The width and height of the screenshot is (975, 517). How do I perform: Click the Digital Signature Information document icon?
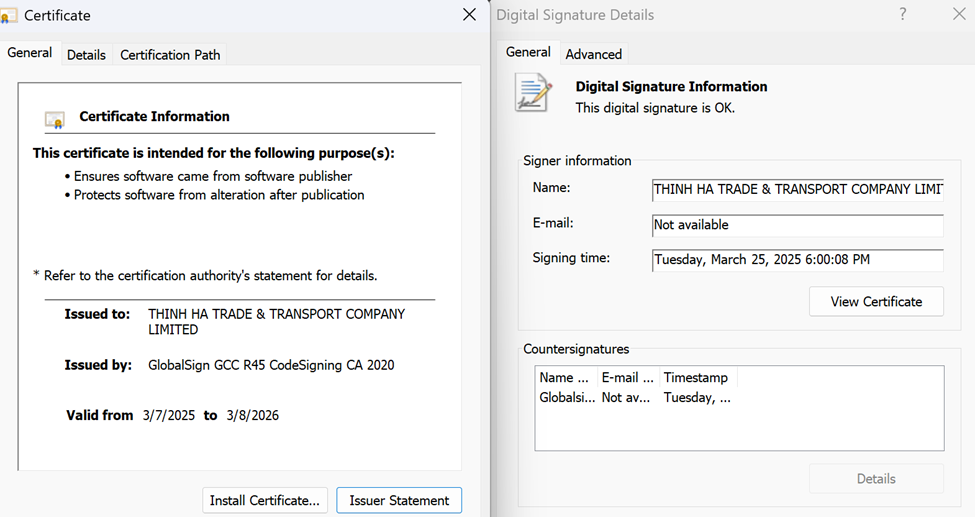tap(533, 93)
